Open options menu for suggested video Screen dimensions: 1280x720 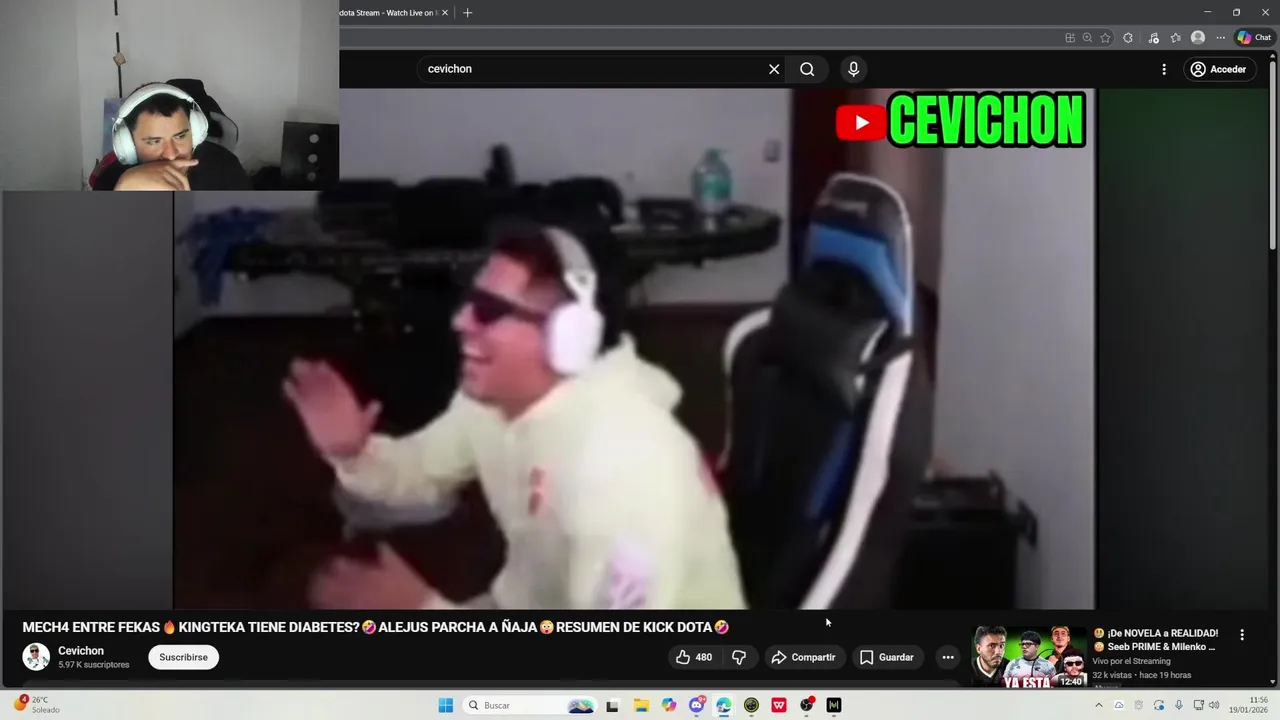click(1242, 635)
